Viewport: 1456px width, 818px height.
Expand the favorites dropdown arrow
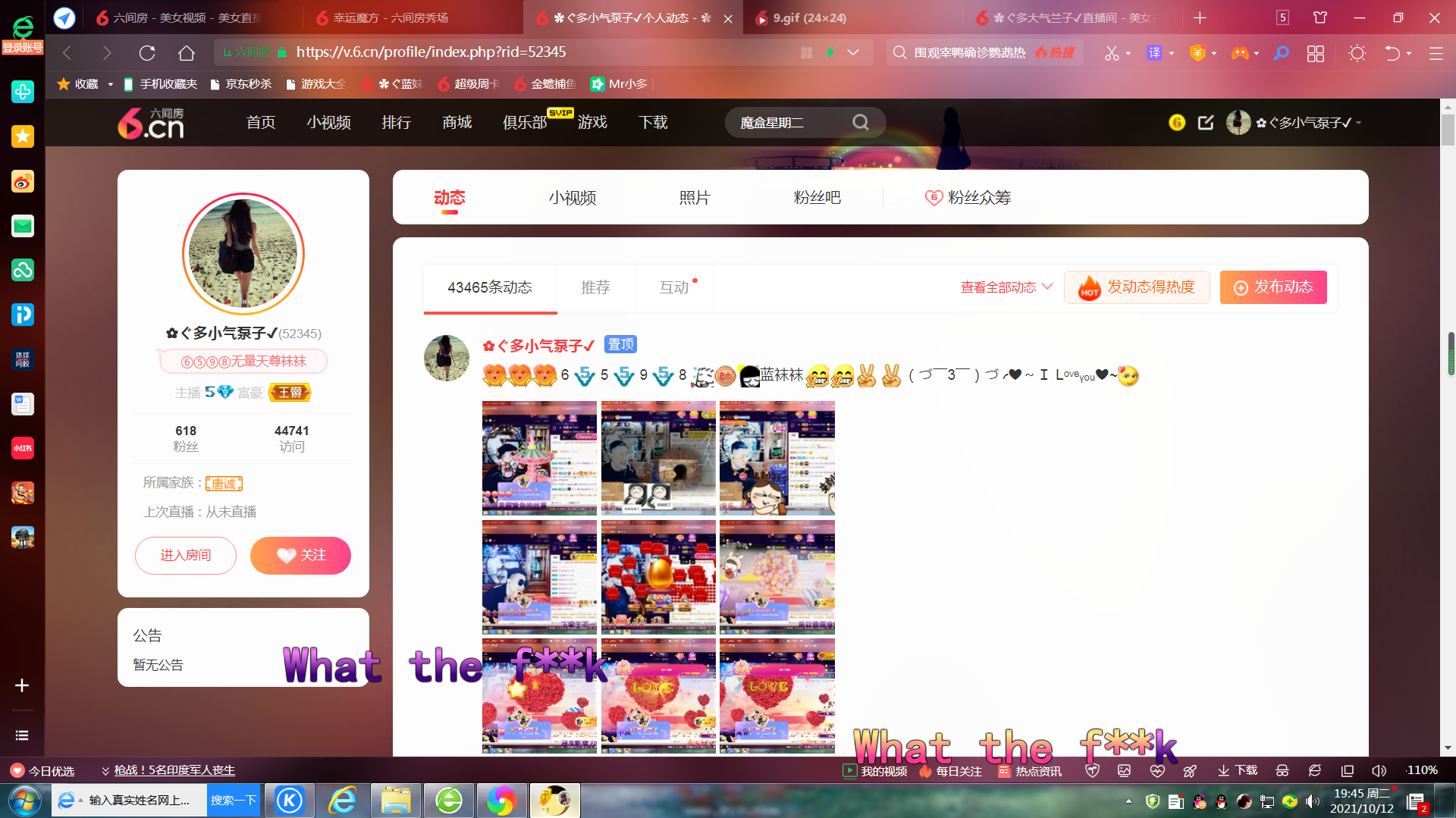coord(110,84)
